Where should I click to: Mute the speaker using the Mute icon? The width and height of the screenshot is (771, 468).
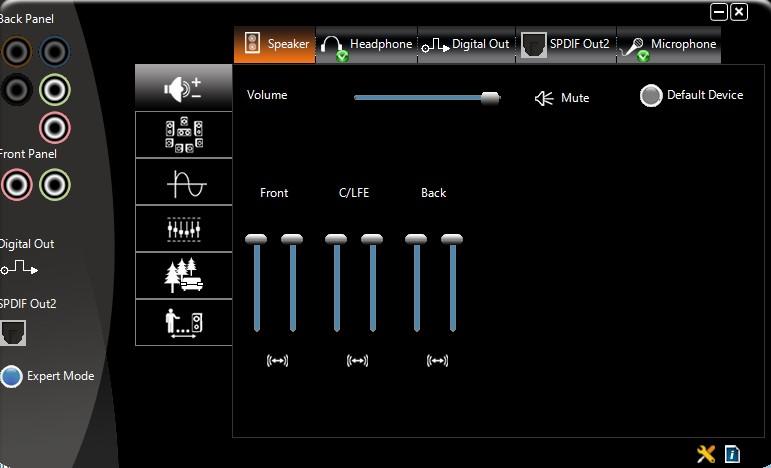pyautogui.click(x=544, y=98)
